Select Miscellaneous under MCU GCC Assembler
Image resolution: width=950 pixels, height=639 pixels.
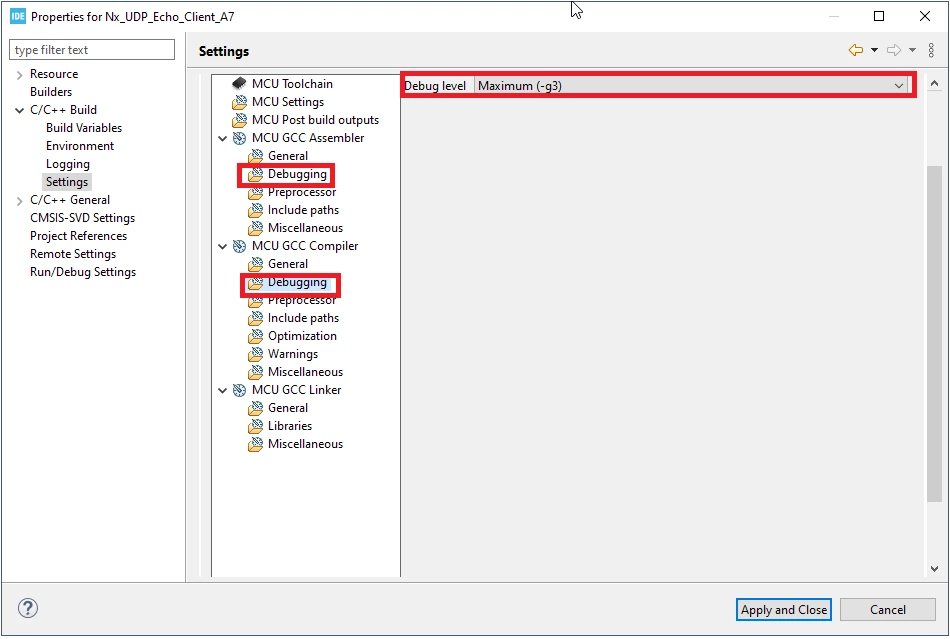click(x=305, y=228)
